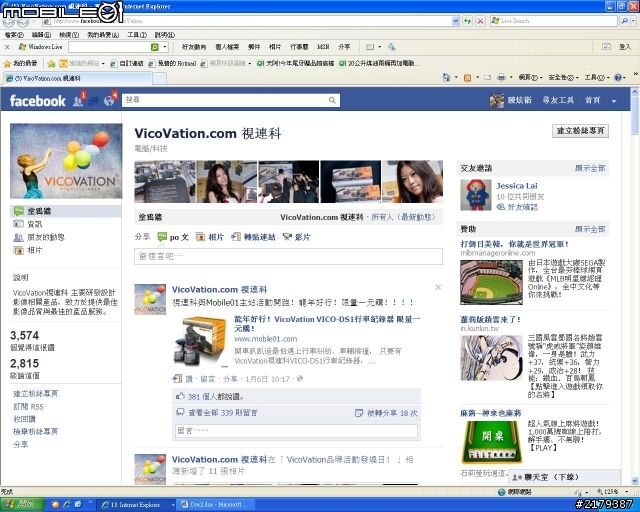Click the wall post input box
This screenshot has width=640, height=512.
[288, 256]
